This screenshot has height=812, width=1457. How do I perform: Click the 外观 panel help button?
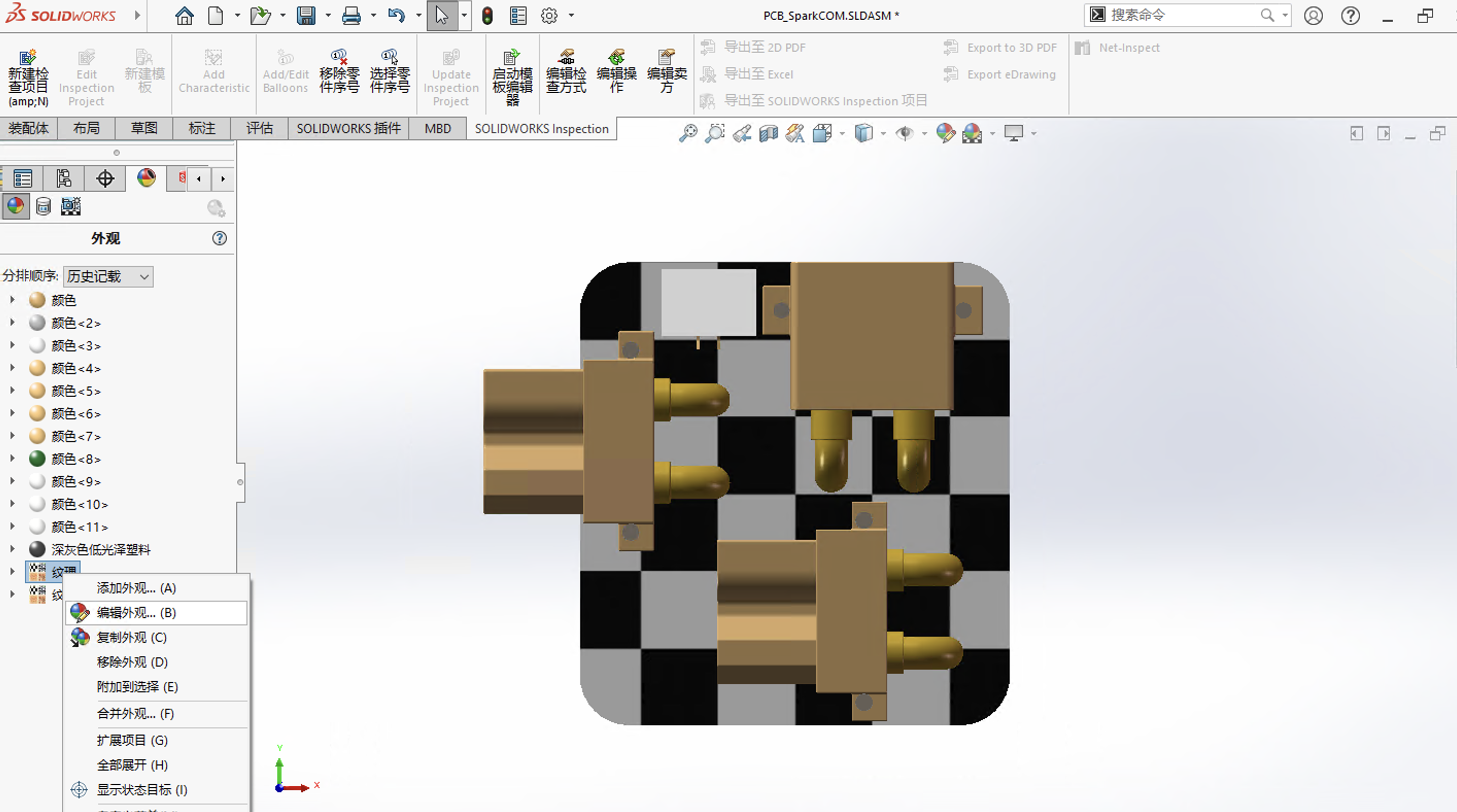click(219, 238)
